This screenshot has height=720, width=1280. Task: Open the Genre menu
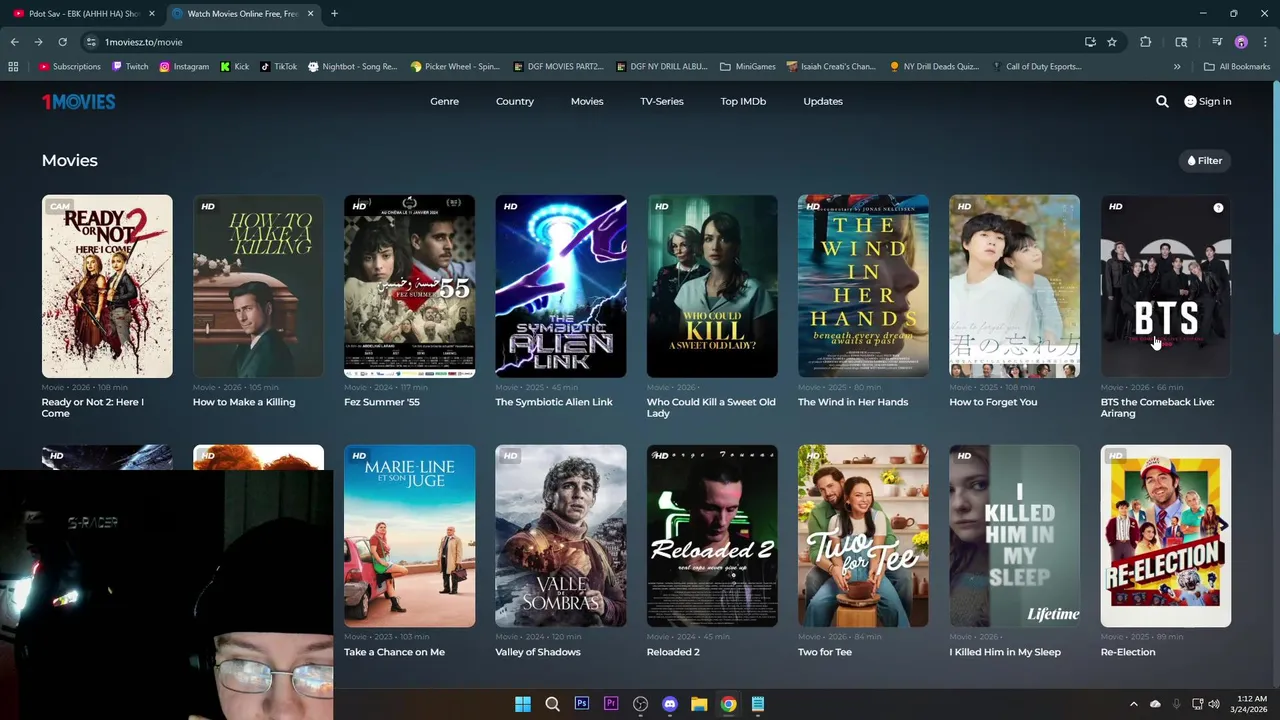click(444, 101)
